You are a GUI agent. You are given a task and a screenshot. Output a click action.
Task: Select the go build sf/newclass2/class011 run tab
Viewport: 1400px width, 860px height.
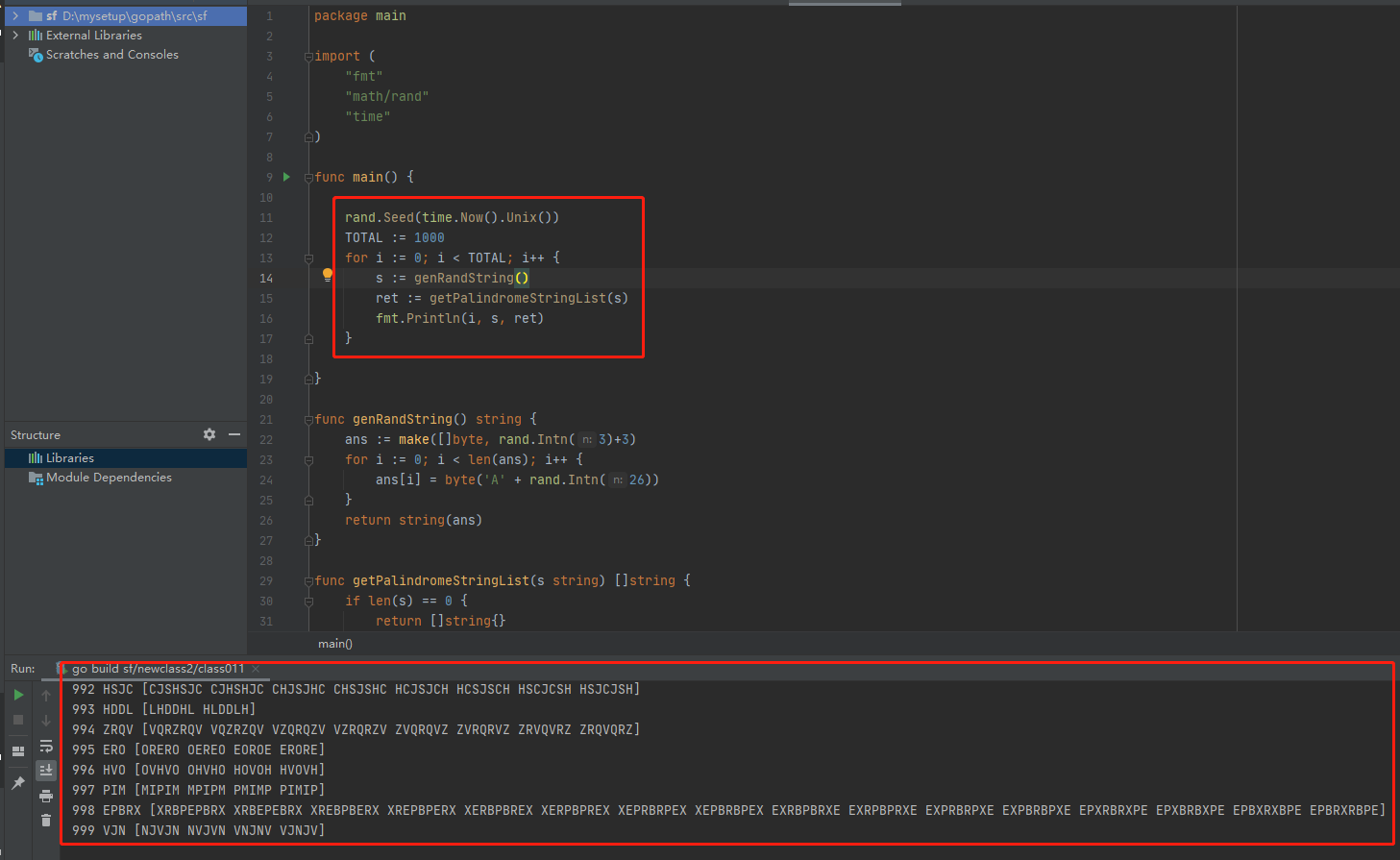(158, 669)
